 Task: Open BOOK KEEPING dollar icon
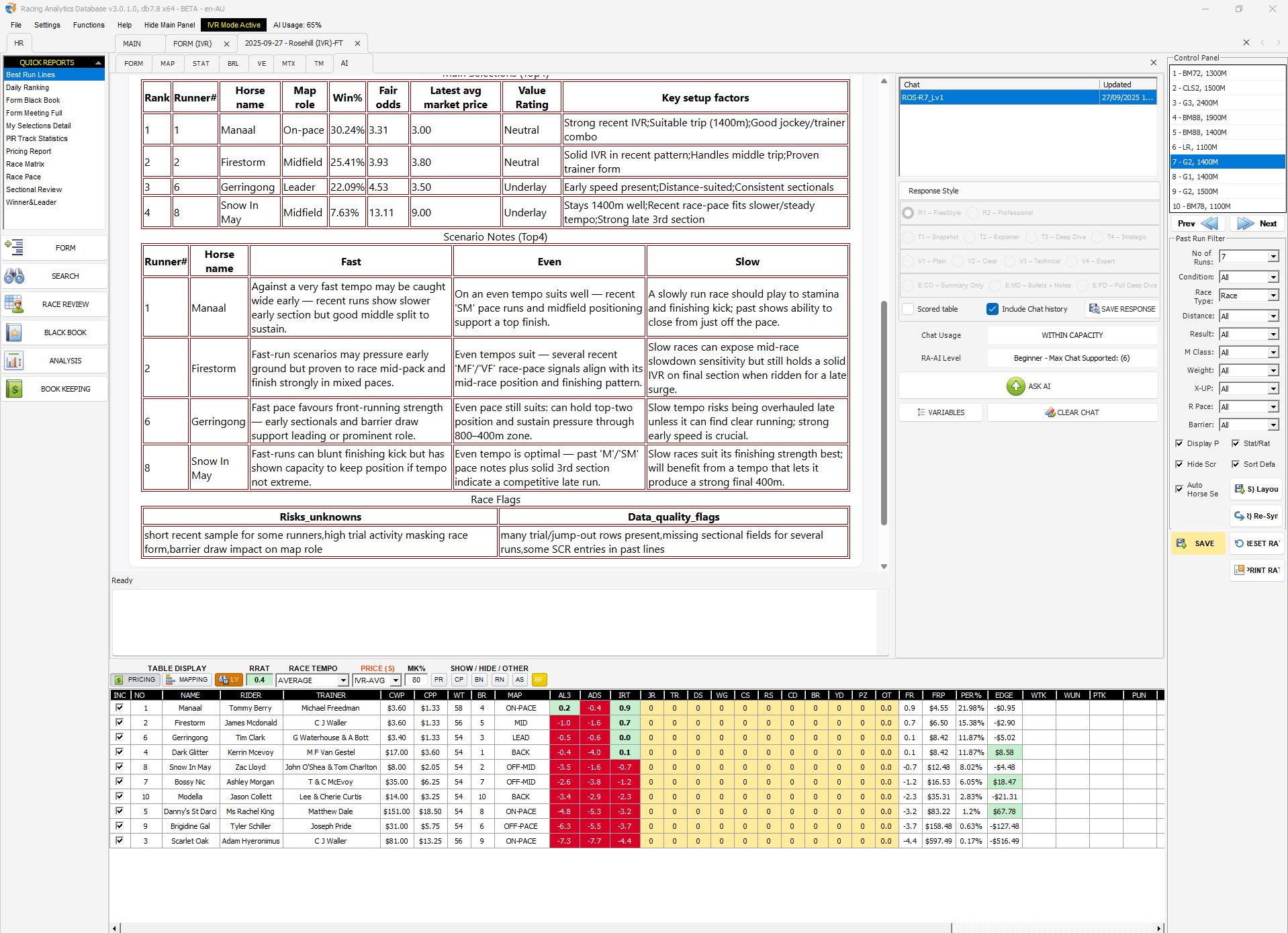(x=14, y=389)
